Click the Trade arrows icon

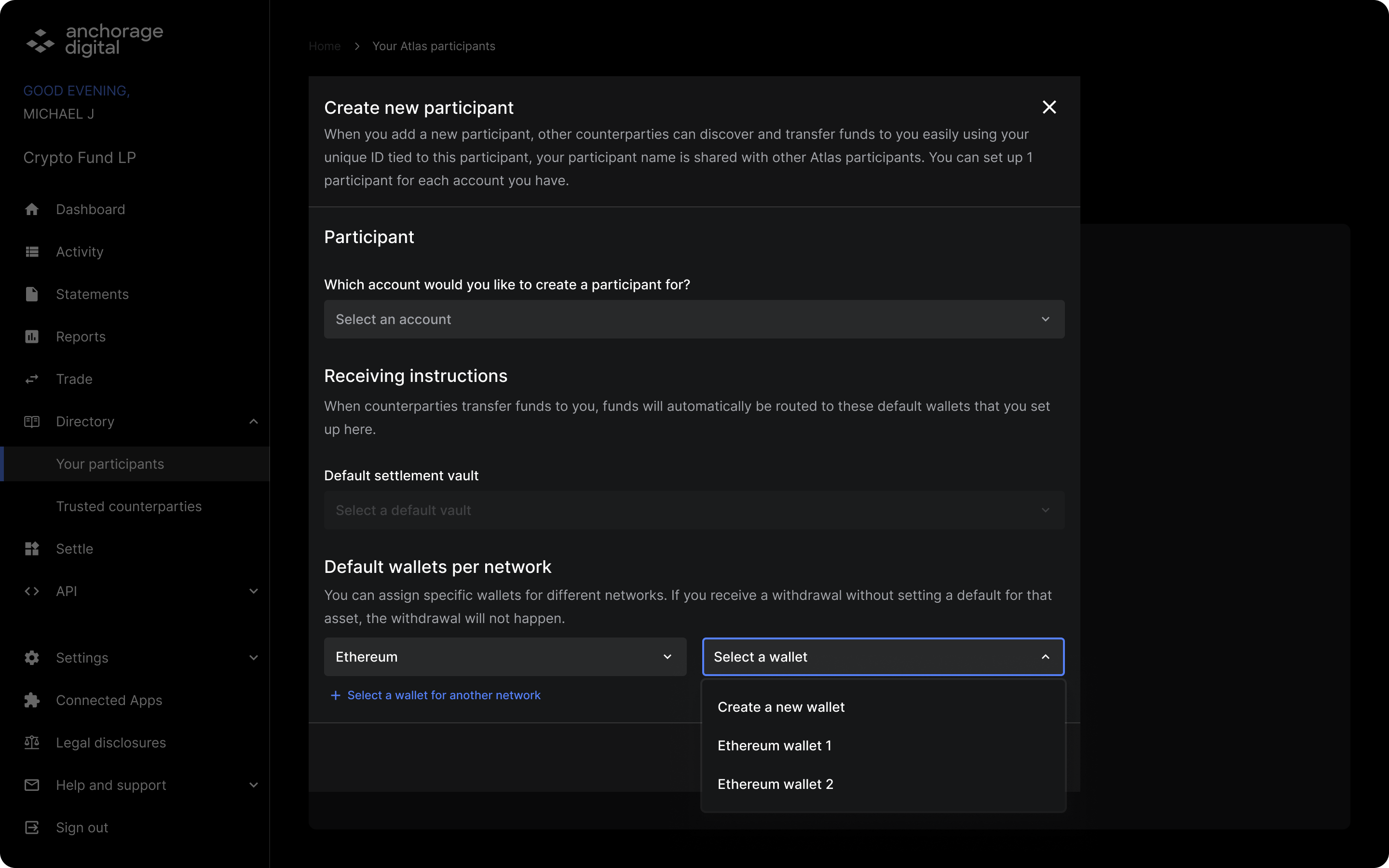tap(31, 379)
